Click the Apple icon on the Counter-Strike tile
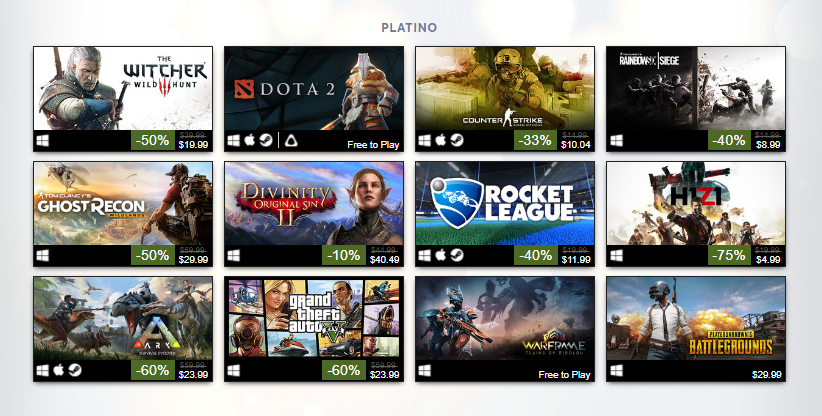 point(441,140)
